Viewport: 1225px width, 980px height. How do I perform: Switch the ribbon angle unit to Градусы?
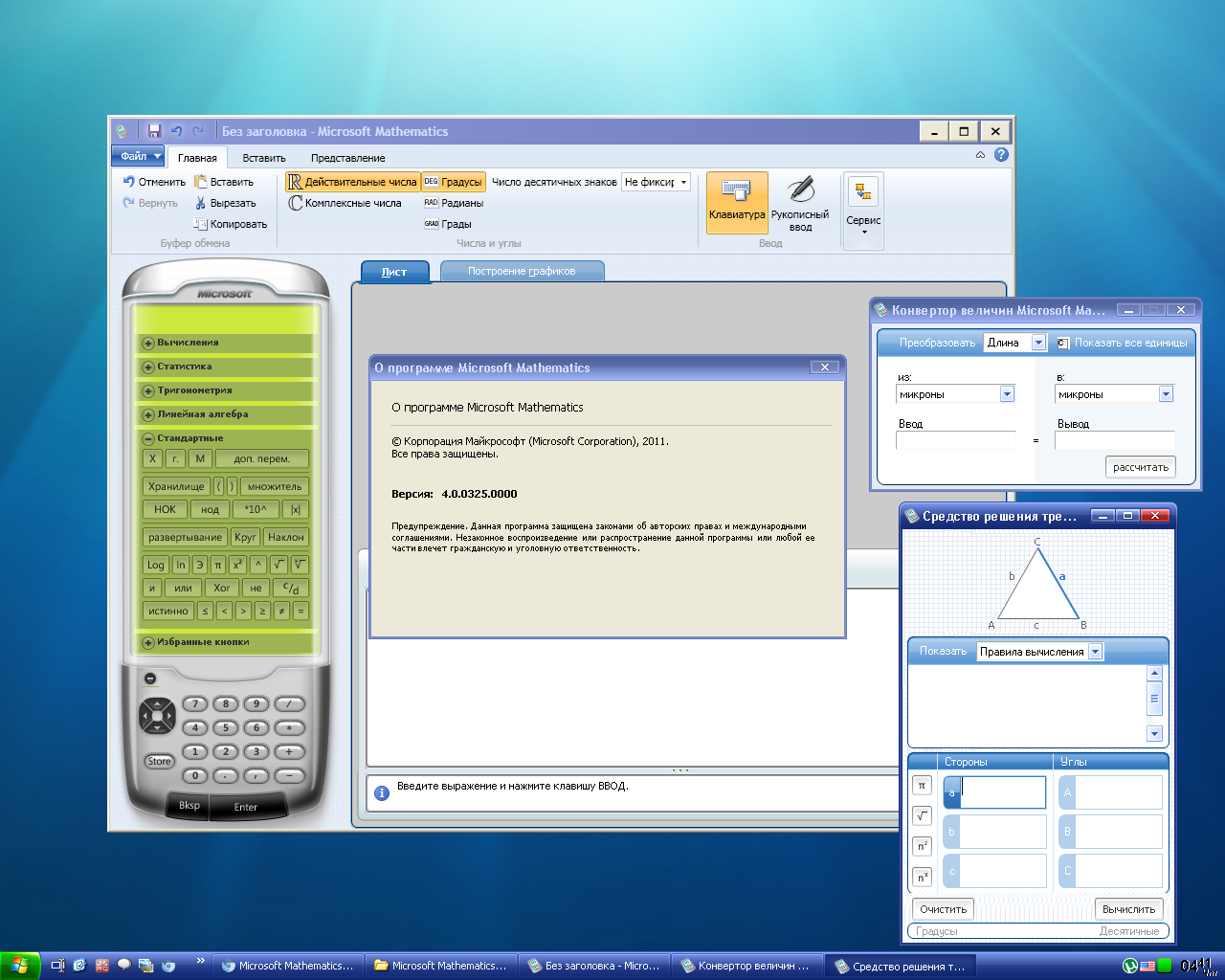pyautogui.click(x=453, y=182)
